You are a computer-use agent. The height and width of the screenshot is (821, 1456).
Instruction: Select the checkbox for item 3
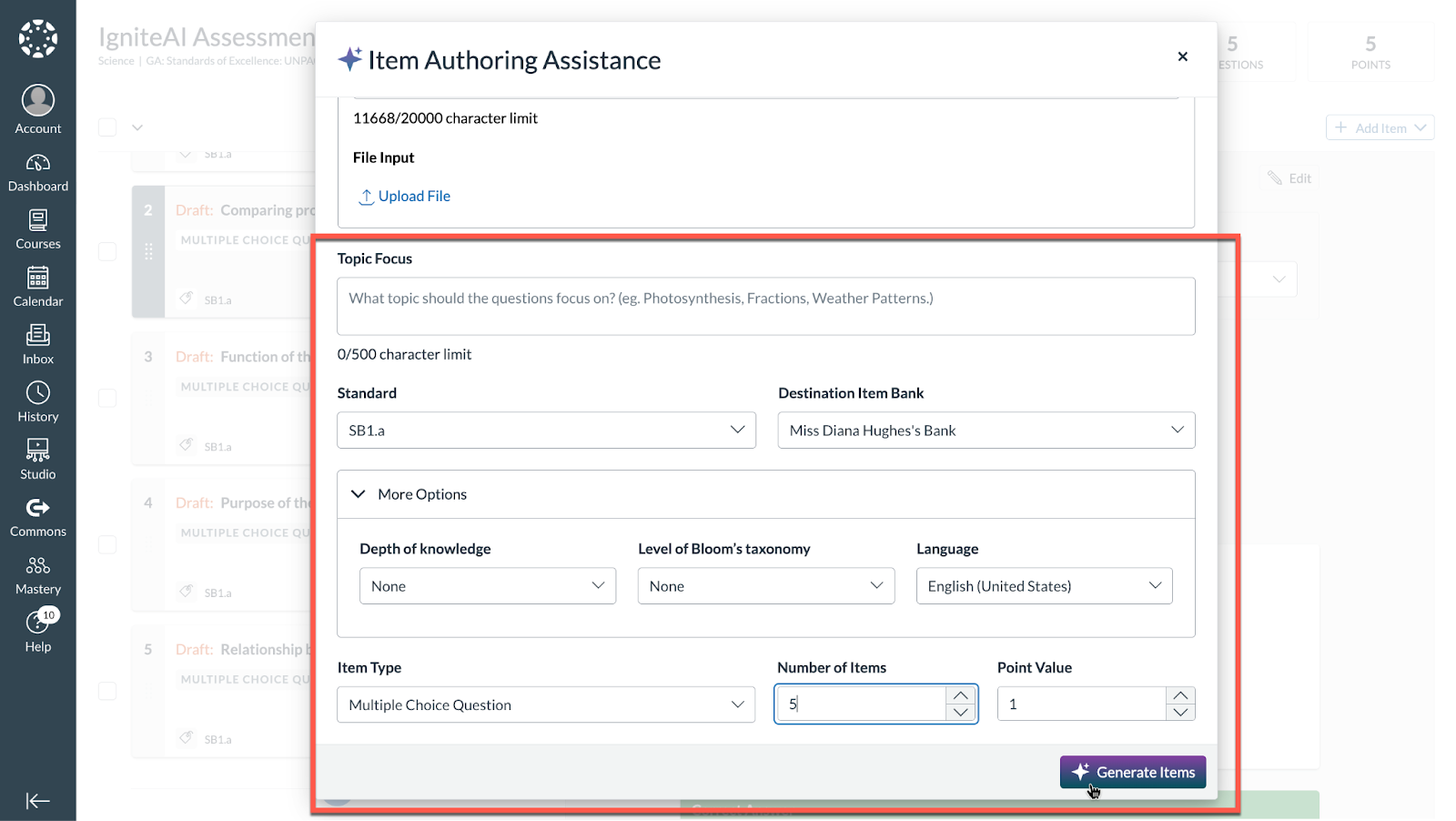(107, 398)
